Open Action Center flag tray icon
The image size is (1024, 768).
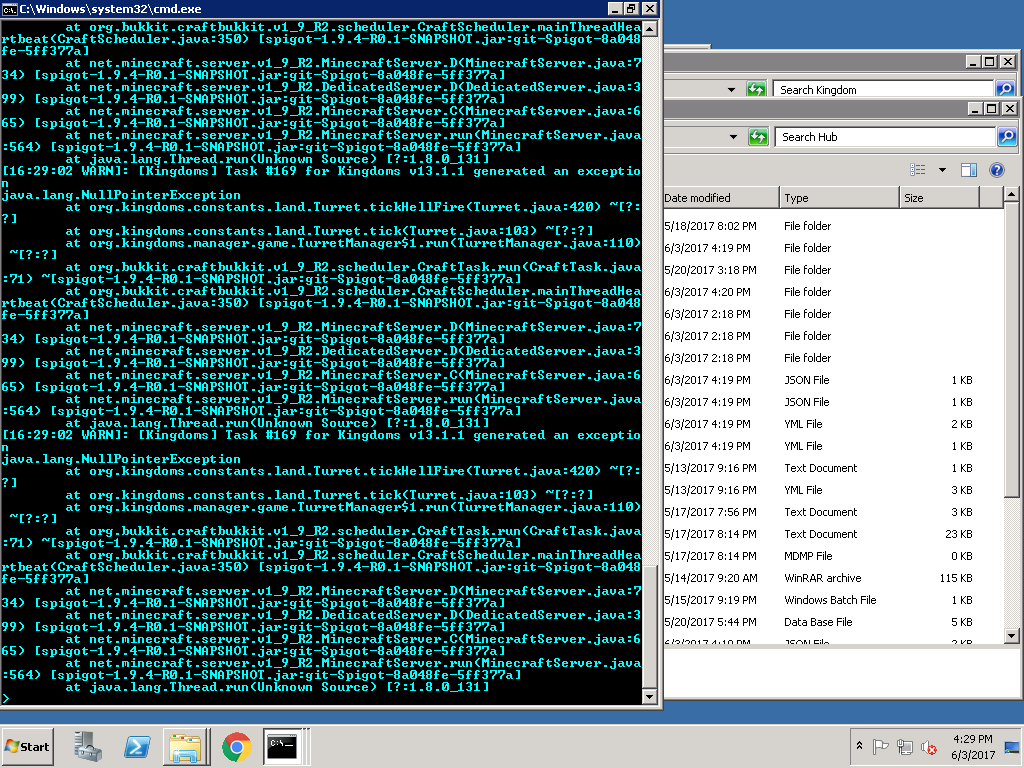pyautogui.click(x=880, y=746)
